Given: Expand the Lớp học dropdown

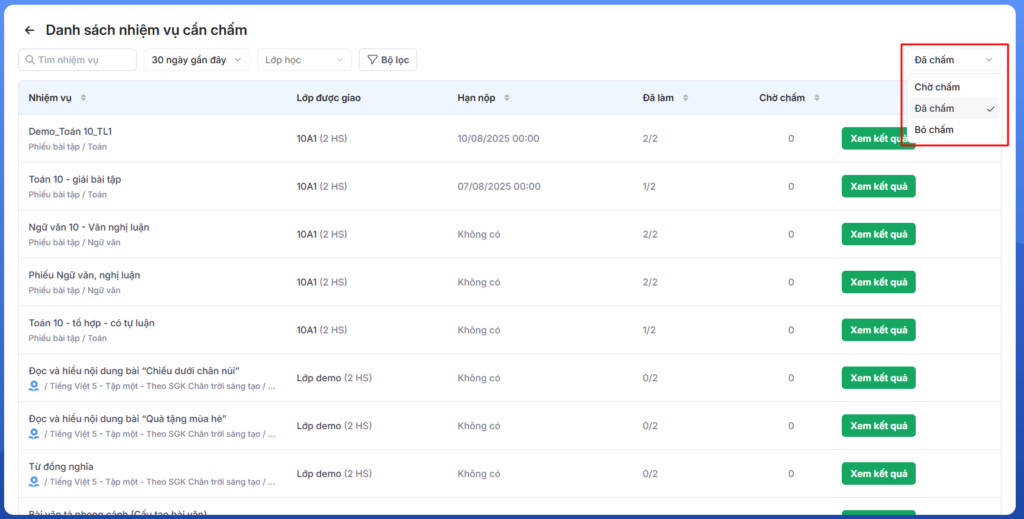Looking at the screenshot, I should pos(304,60).
